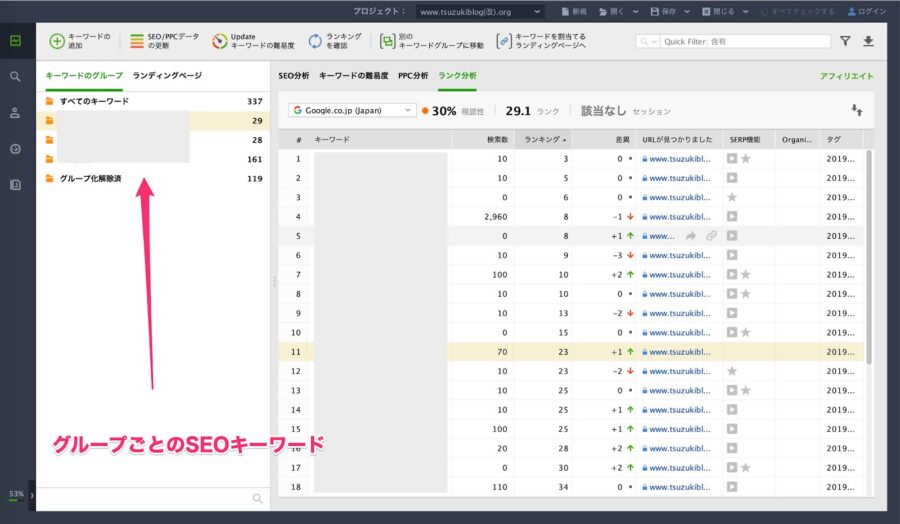Image resolution: width=900 pixels, height=524 pixels.
Task: Open the ランディングページ tab
Action: 167,75
